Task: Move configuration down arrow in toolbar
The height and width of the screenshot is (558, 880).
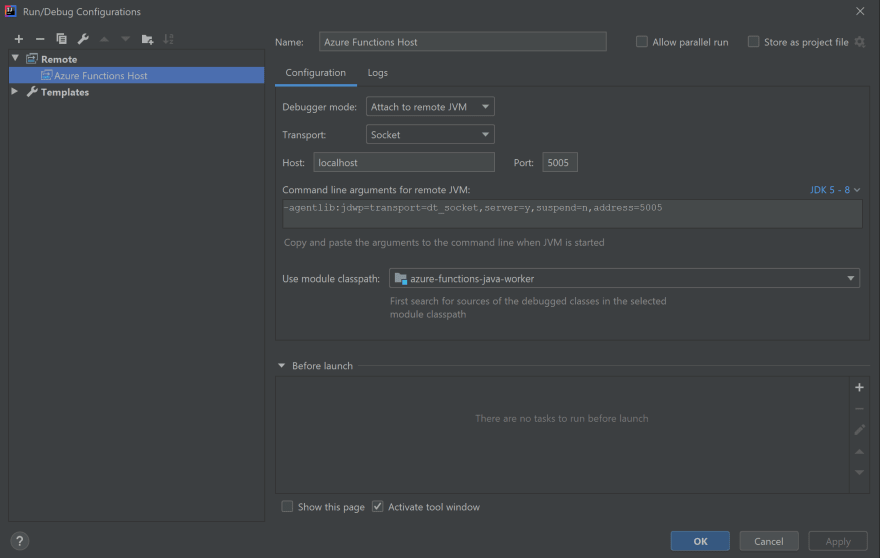Action: click(x=125, y=39)
